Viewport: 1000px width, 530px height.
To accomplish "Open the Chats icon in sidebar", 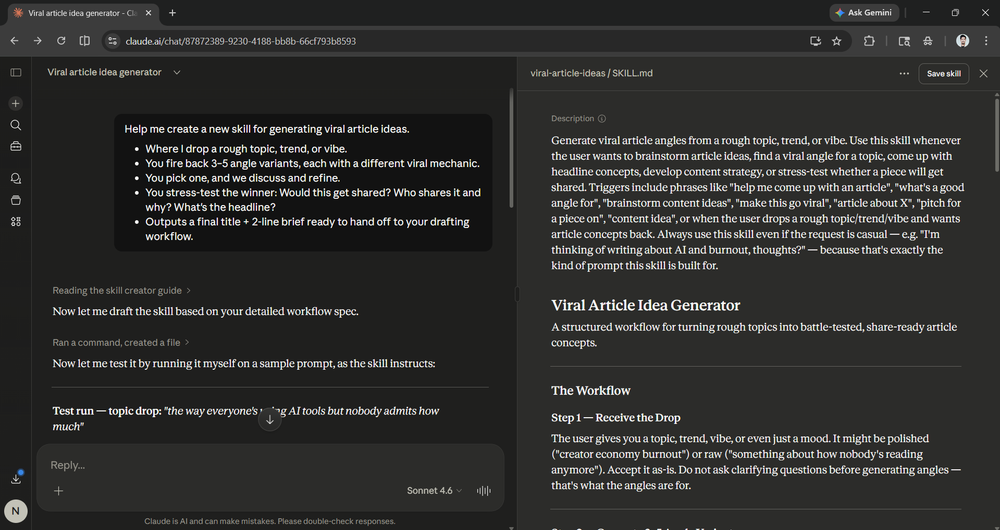I will [16, 178].
